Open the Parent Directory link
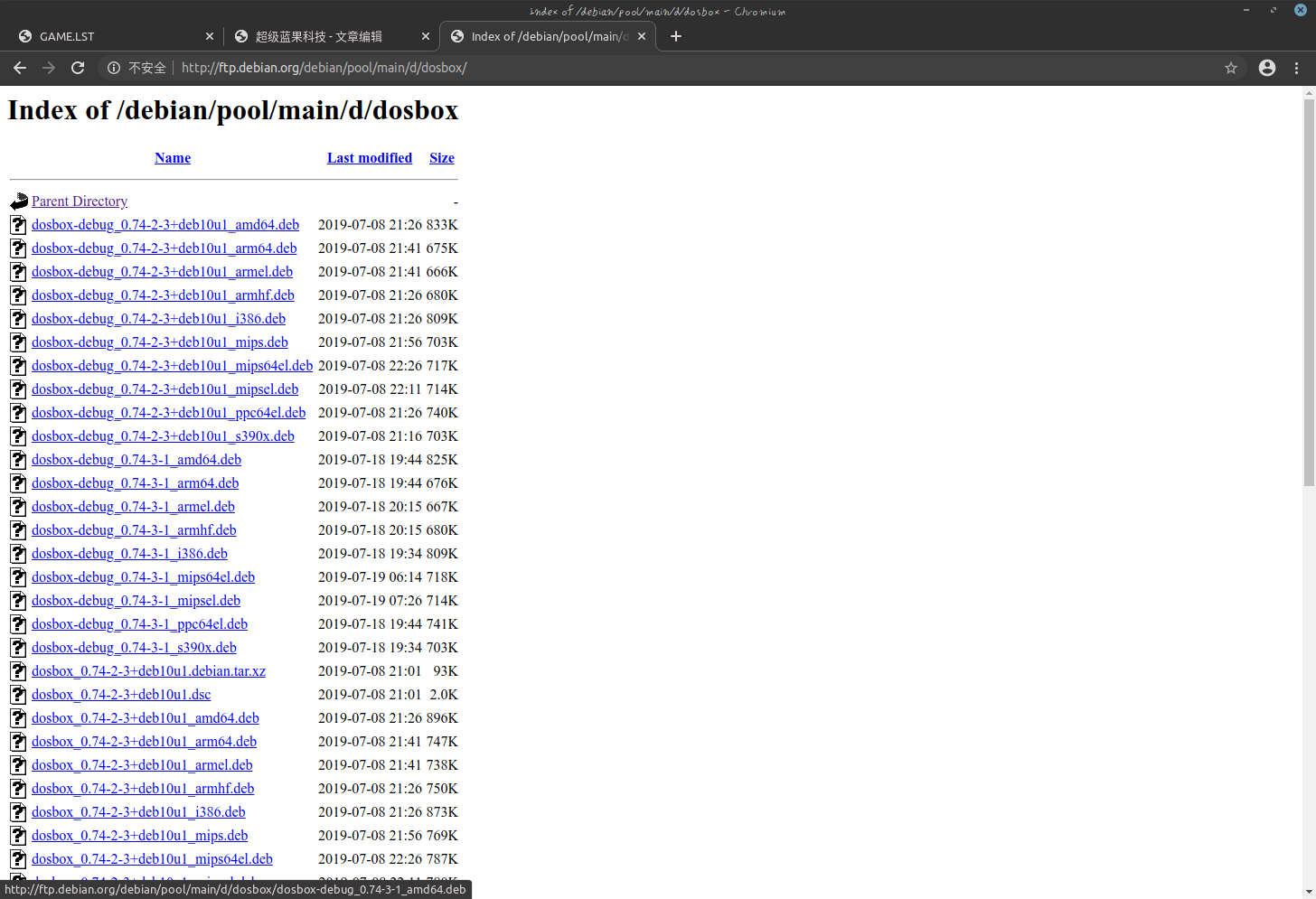 tap(80, 201)
